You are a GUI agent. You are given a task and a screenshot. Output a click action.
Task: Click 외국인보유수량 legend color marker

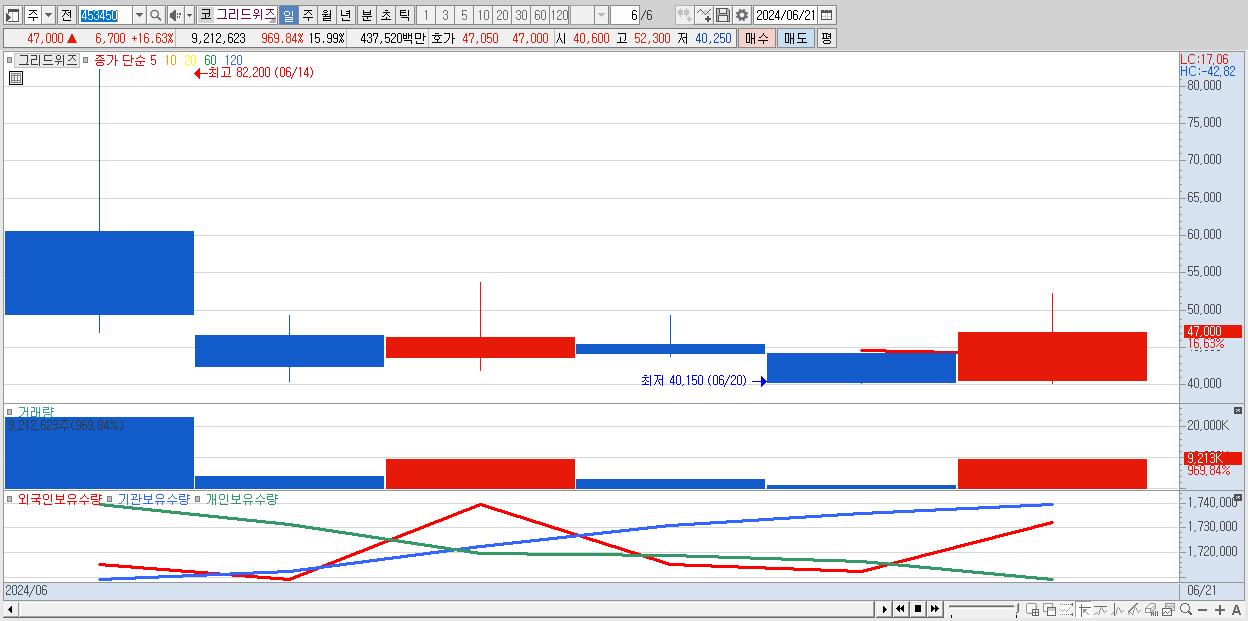click(x=10, y=498)
